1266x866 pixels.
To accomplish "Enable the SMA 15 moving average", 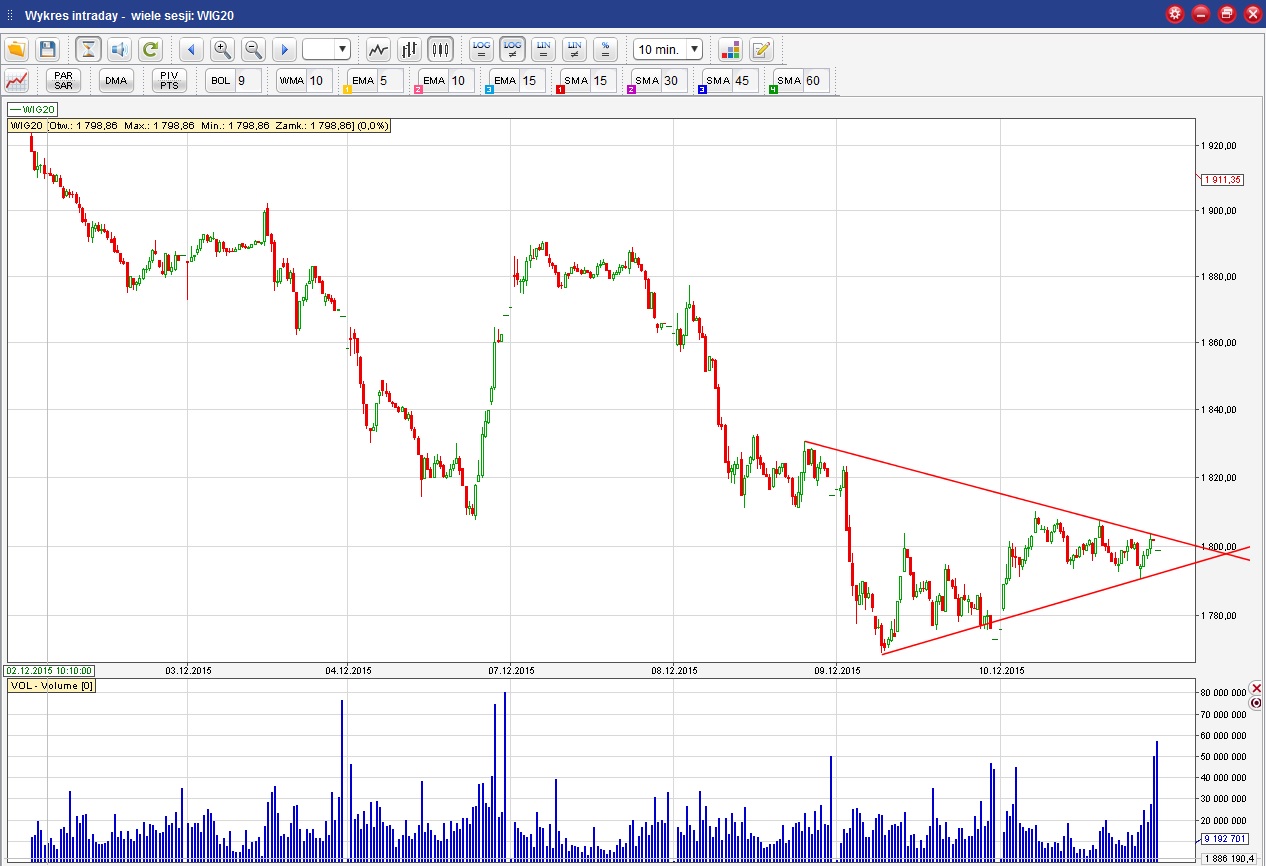I will pyautogui.click(x=575, y=81).
